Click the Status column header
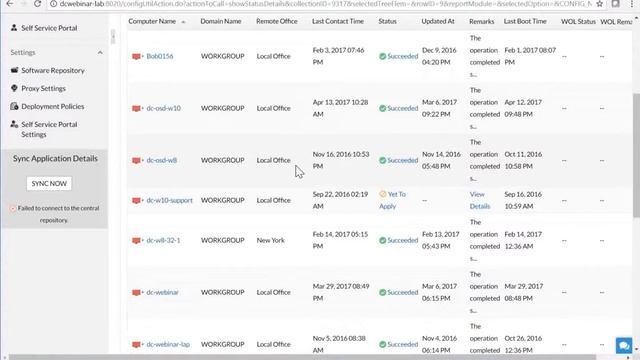This screenshot has height=360, width=640. coord(387,21)
